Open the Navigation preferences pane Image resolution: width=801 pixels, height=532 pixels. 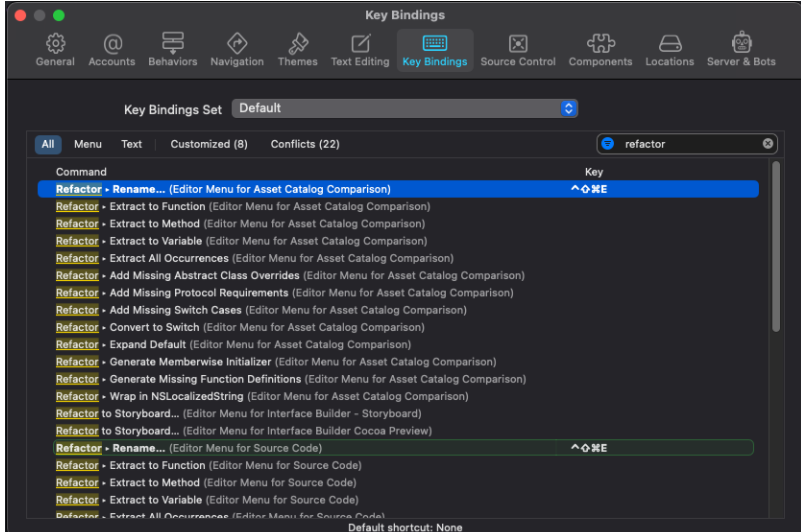[237, 50]
